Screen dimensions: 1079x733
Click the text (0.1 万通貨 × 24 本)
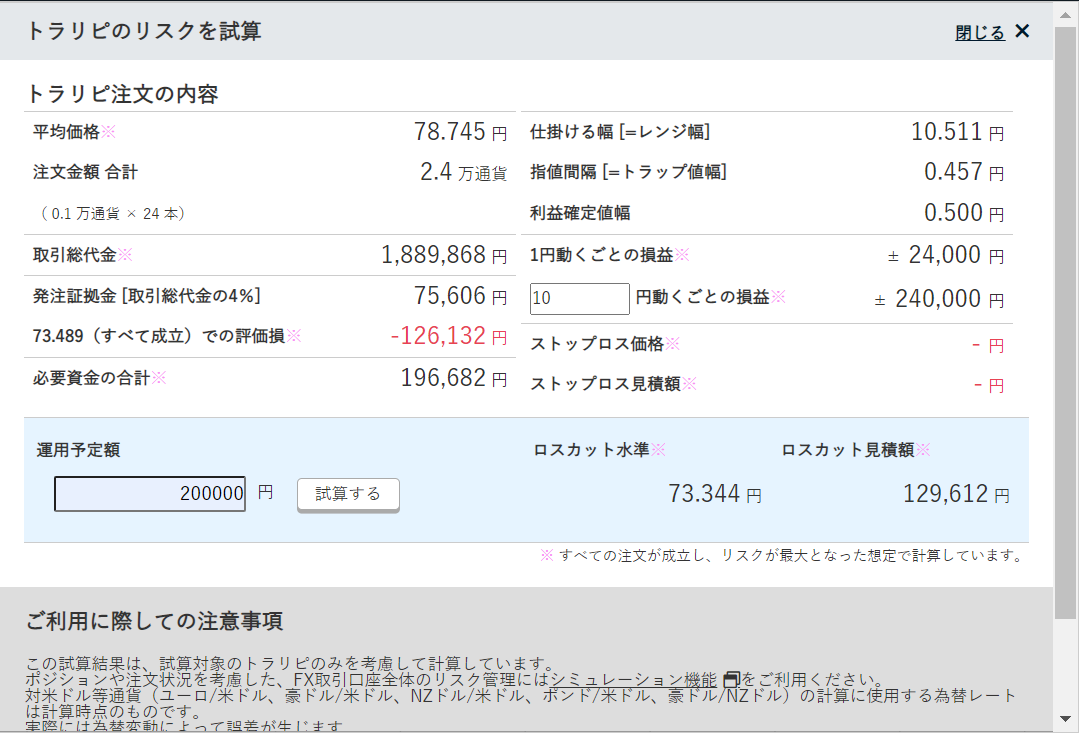pos(113,213)
